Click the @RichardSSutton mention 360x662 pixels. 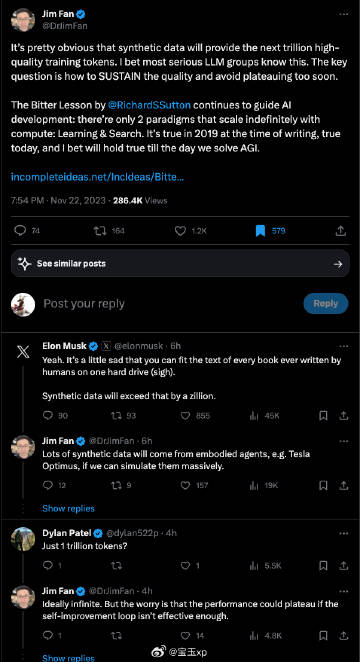coord(149,105)
